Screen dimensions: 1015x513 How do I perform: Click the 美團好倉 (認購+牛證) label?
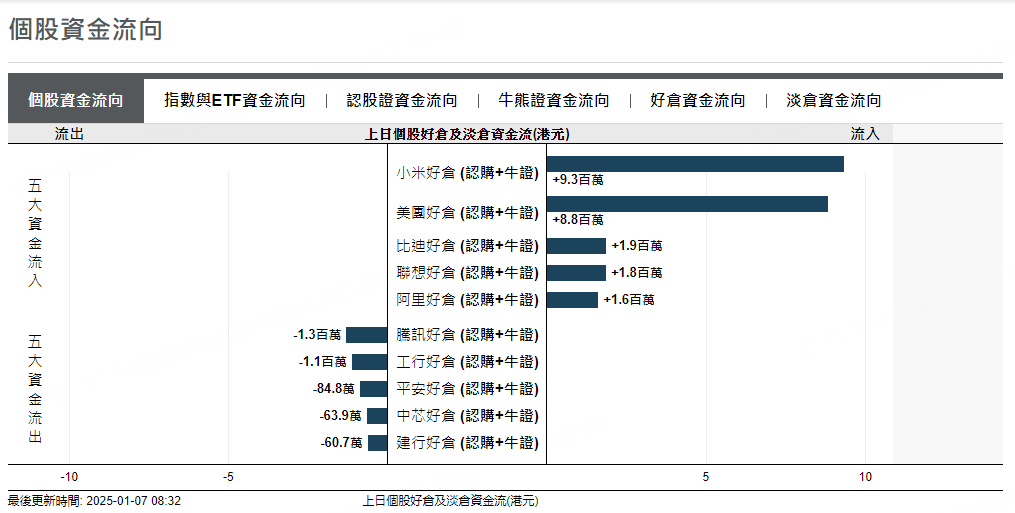[467, 213]
